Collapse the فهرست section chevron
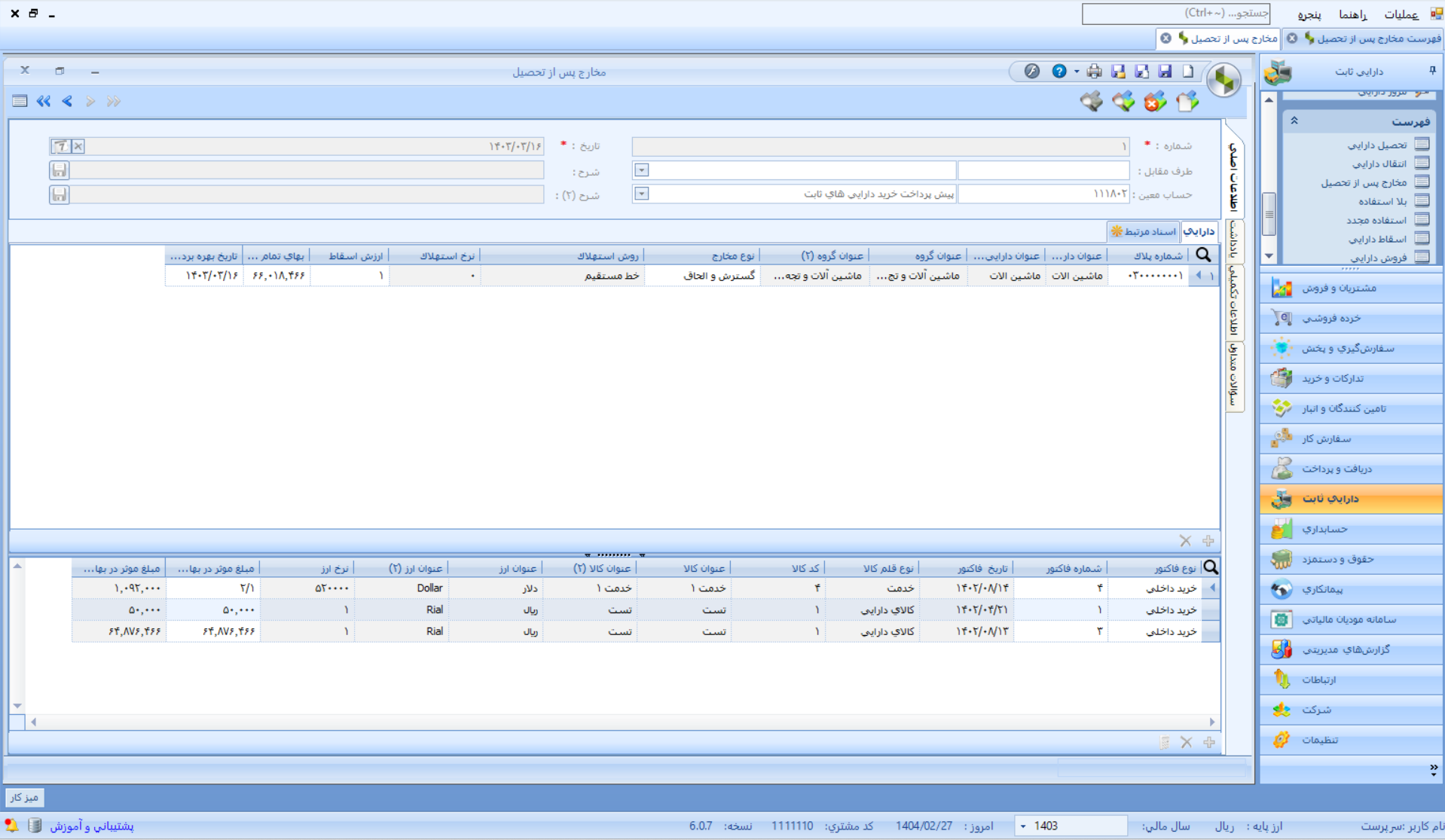 coord(1294,121)
